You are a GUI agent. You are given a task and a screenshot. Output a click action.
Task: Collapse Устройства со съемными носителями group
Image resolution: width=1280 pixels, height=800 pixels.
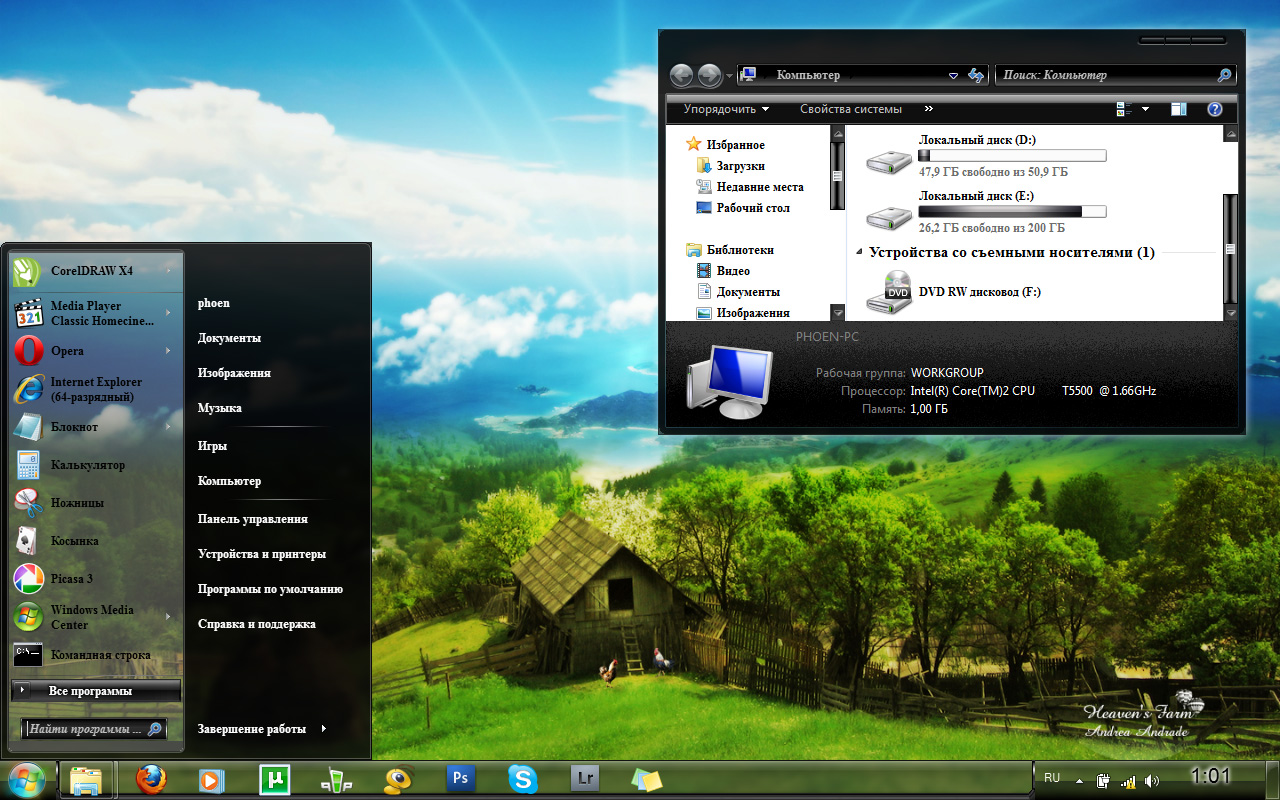[x=860, y=253]
